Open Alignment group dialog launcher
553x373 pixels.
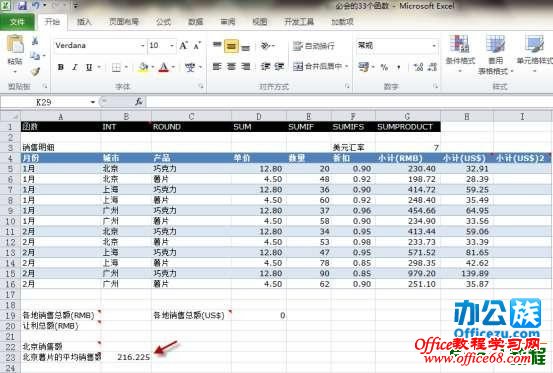point(347,86)
